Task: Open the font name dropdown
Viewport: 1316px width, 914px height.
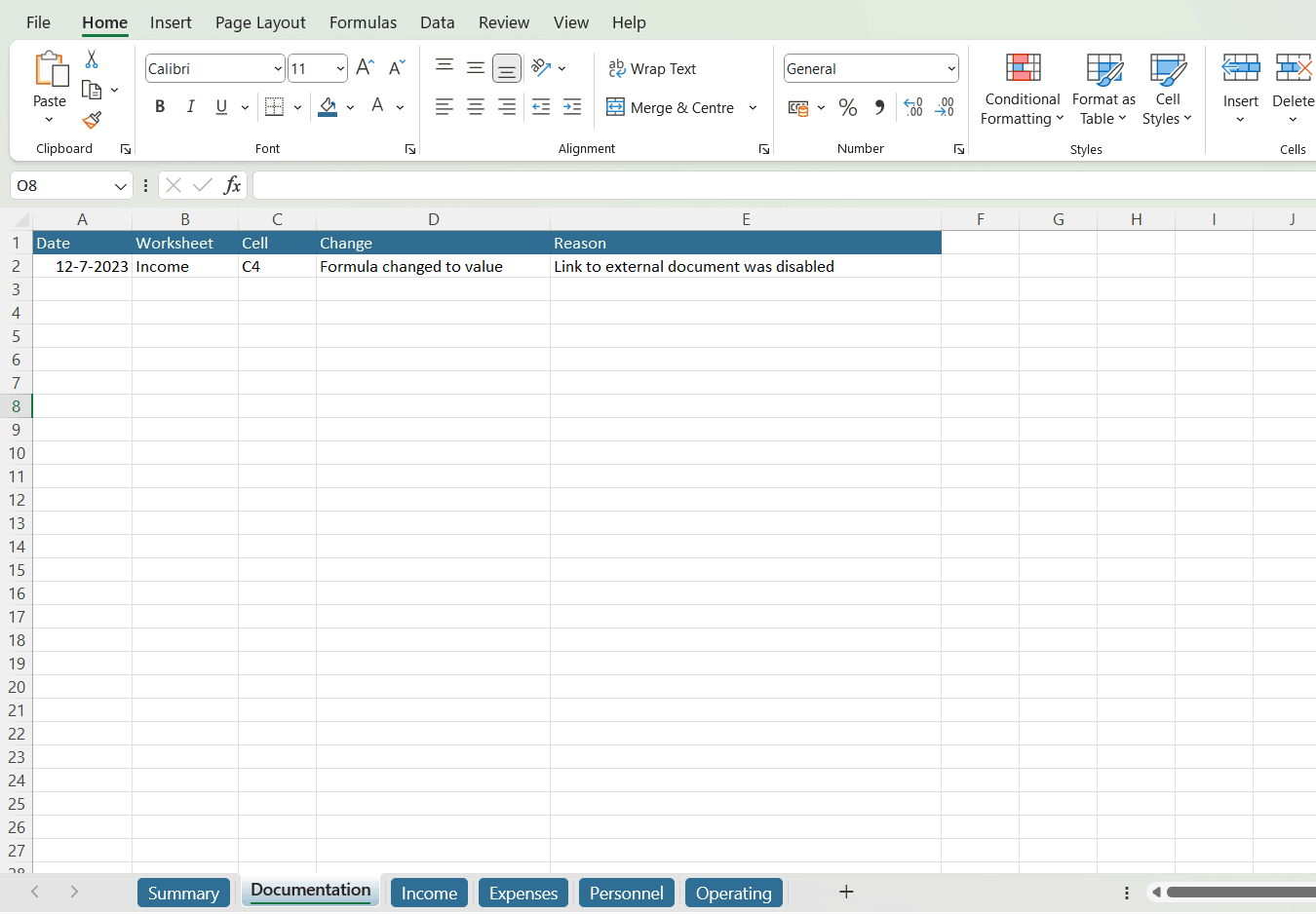Action: click(276, 68)
